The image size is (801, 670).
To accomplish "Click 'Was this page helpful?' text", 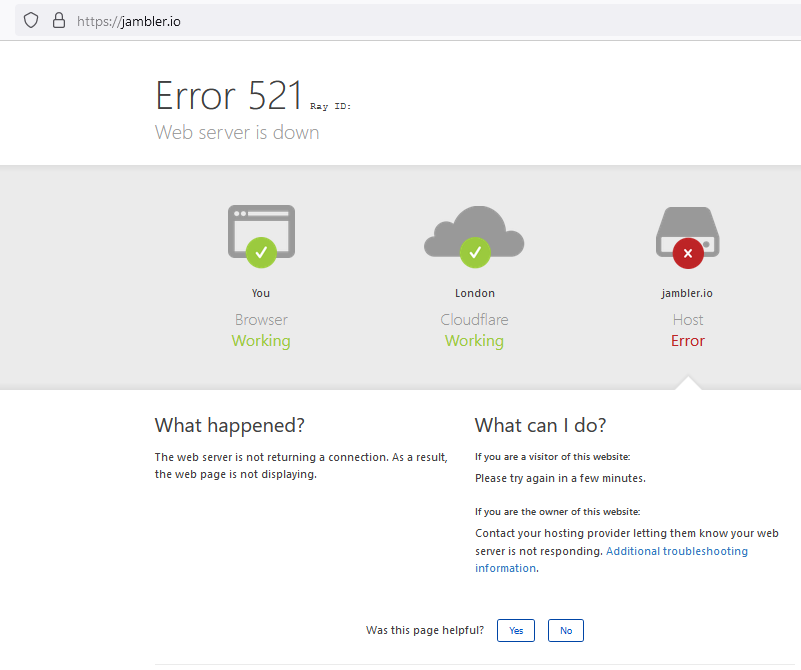I will (425, 630).
